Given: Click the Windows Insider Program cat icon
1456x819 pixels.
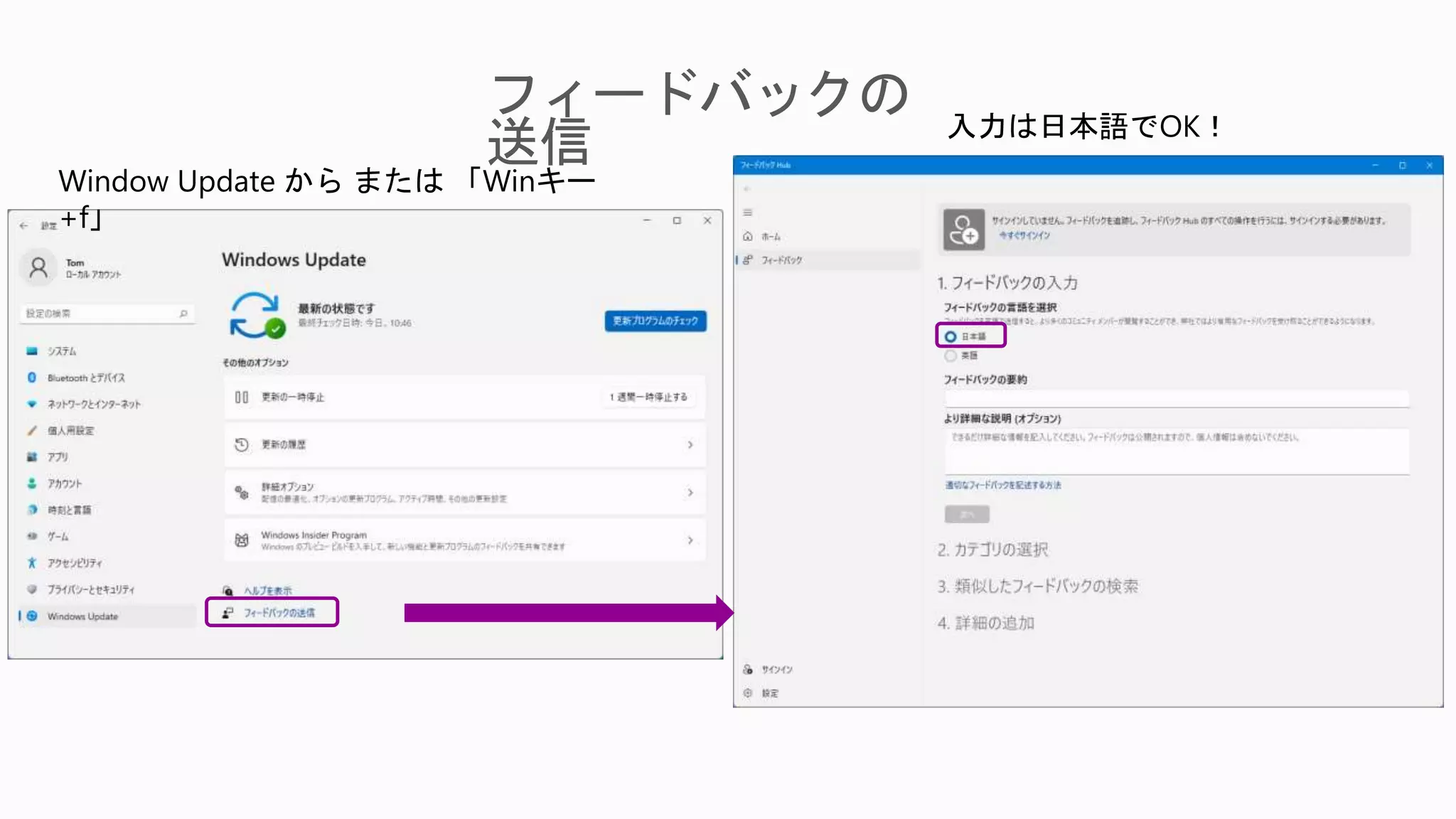Looking at the screenshot, I should click(x=242, y=540).
